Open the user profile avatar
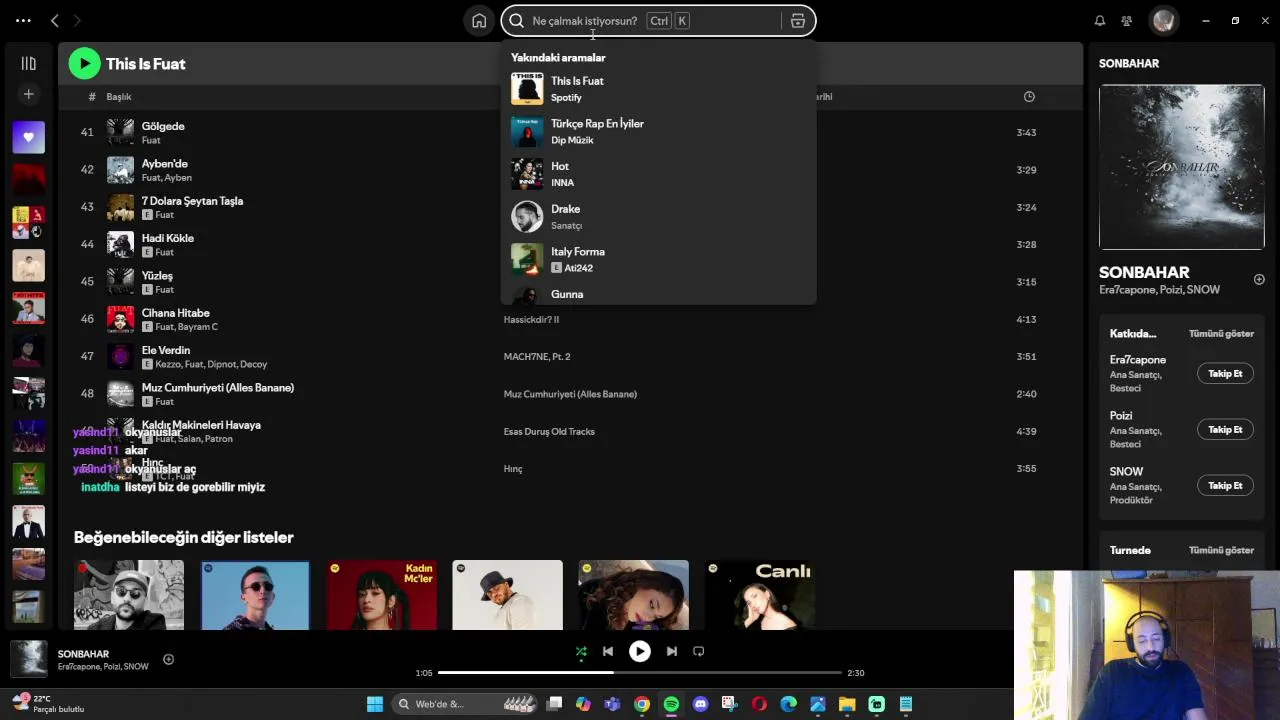The height and width of the screenshot is (720, 1280). [x=1163, y=20]
